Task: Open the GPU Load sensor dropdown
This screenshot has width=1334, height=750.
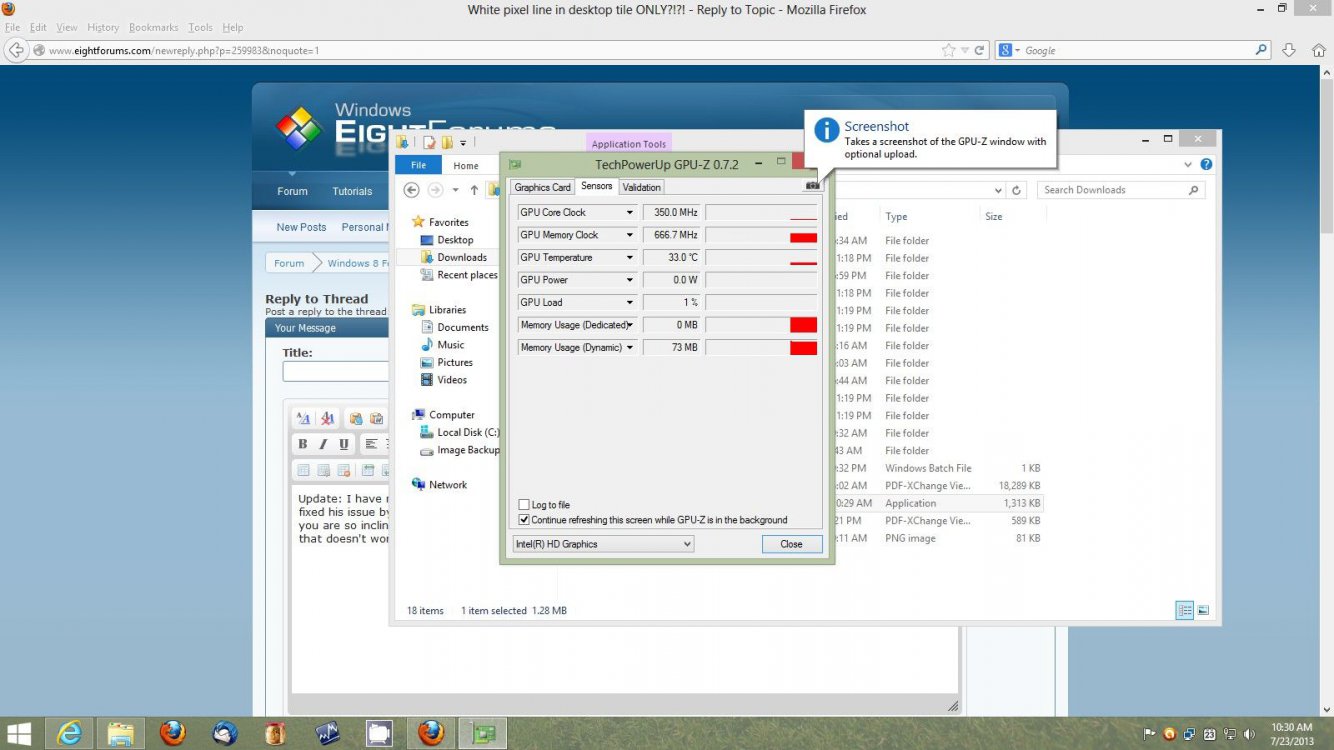Action: click(x=630, y=302)
